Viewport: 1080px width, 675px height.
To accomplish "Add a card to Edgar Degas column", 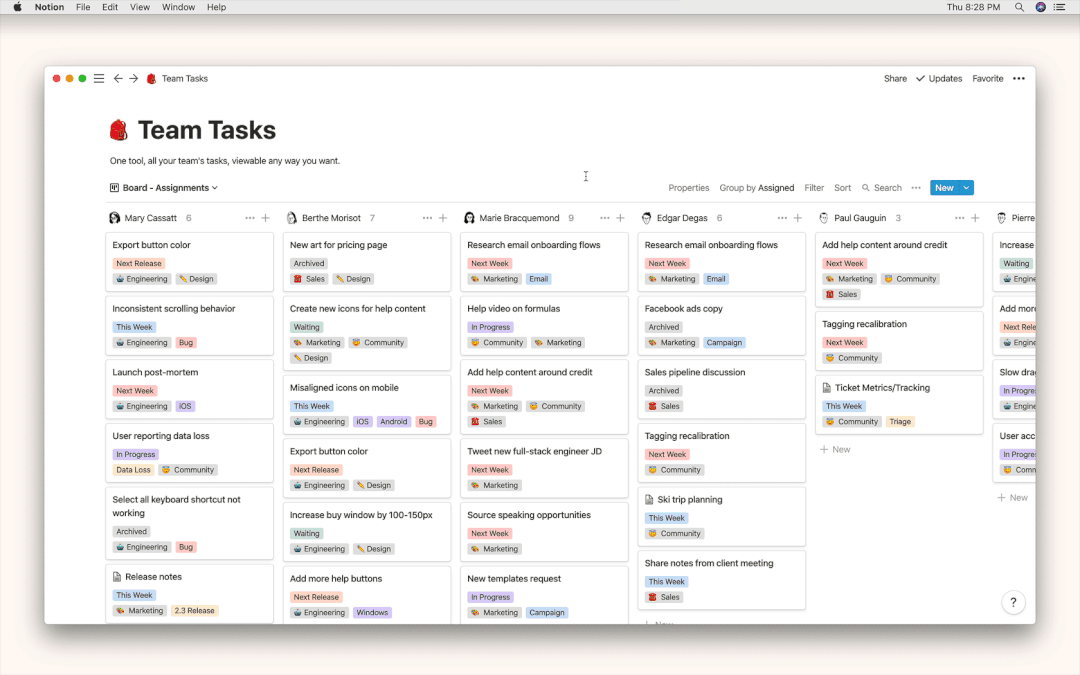I will (x=798, y=218).
